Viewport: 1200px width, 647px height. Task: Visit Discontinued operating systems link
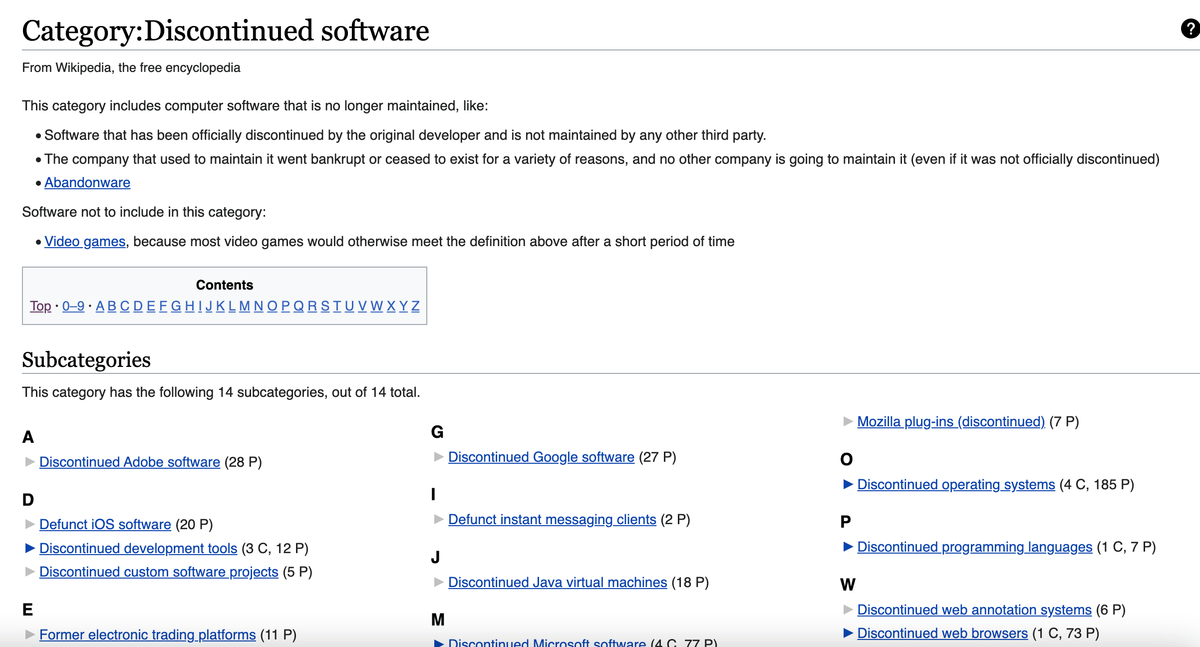(956, 484)
